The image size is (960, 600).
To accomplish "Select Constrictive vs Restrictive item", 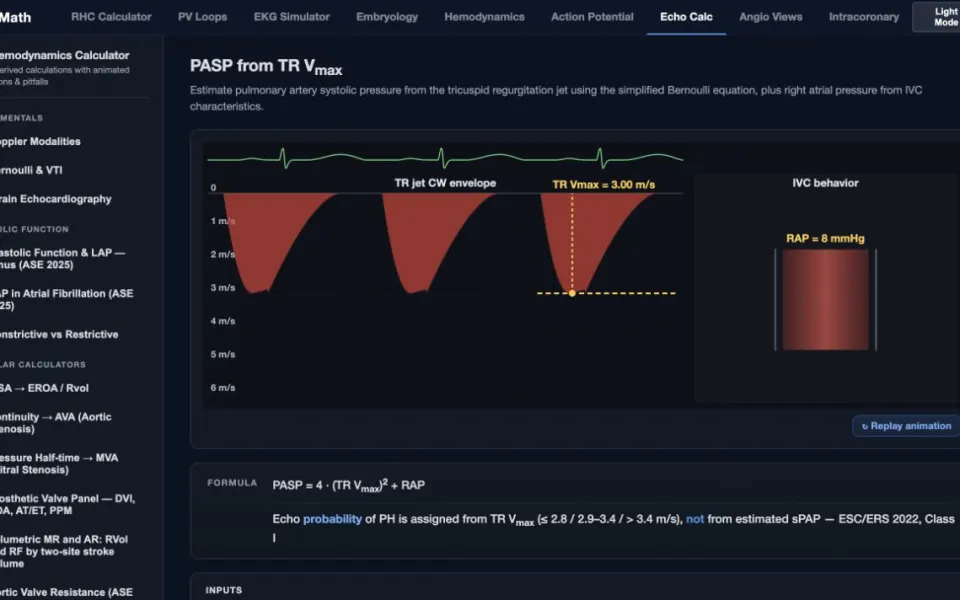I will click(x=59, y=334).
